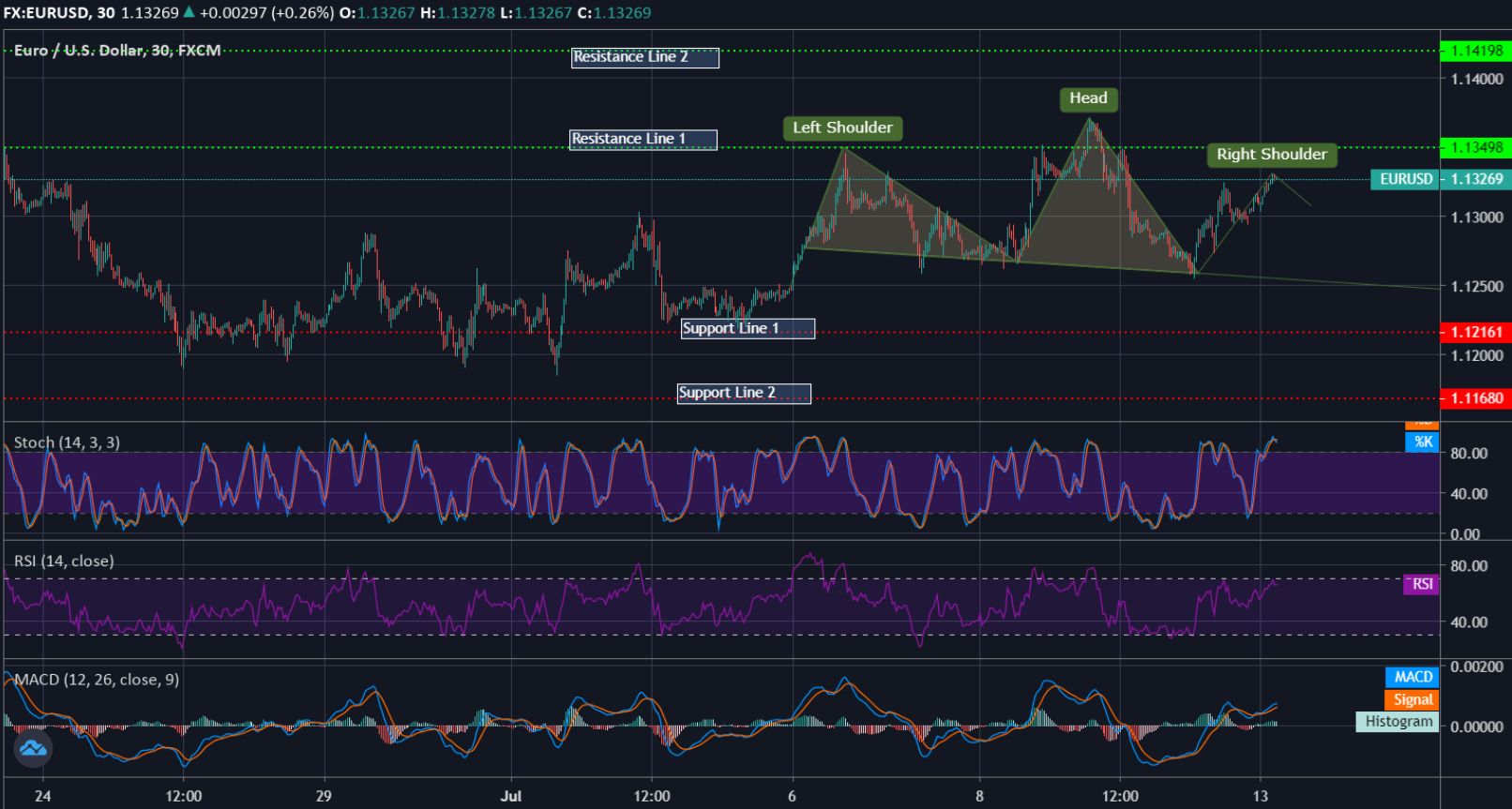
Task: Click the 24 date on the time axis
Action: pyautogui.click(x=43, y=796)
